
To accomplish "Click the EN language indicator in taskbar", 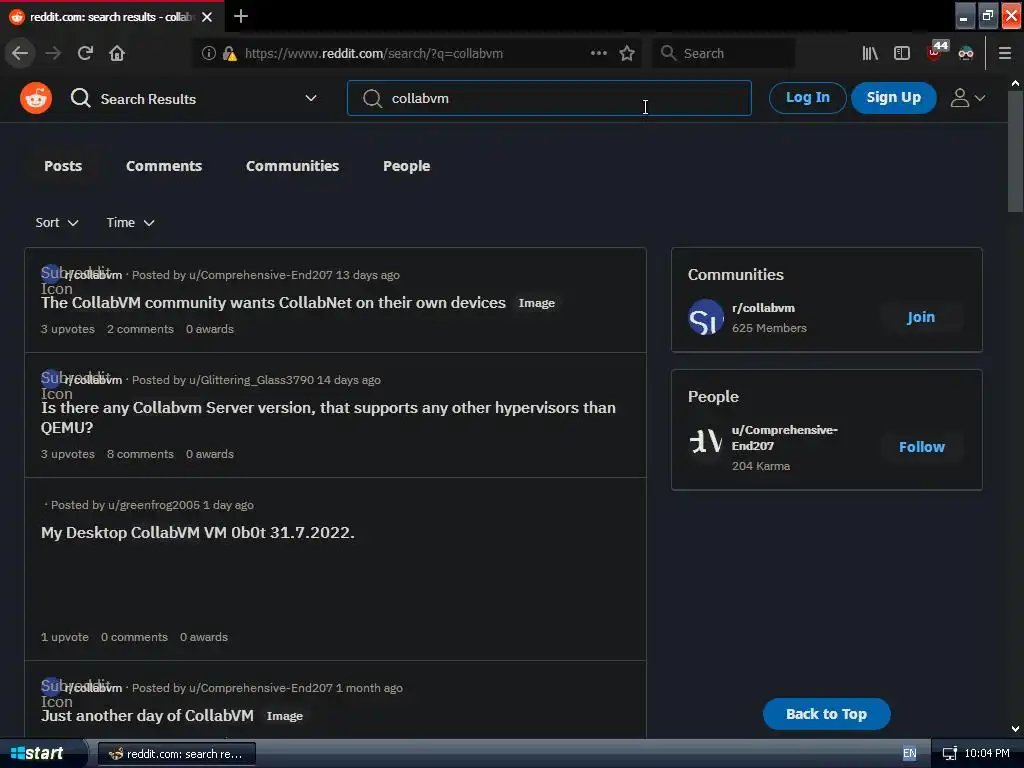I will tap(910, 754).
